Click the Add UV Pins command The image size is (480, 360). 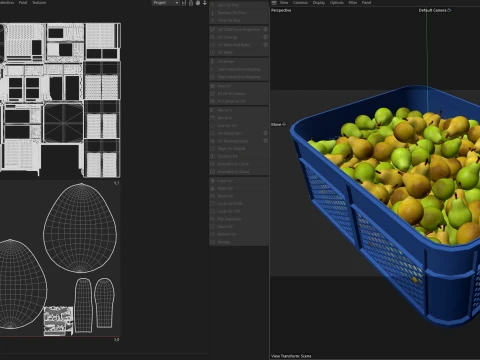point(239,5)
